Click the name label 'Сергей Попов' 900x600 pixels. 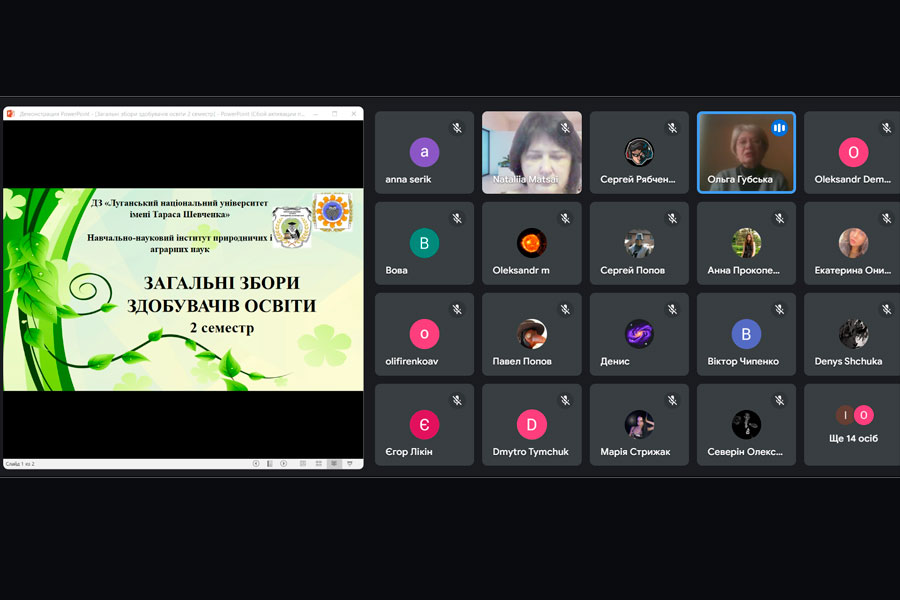tap(633, 270)
